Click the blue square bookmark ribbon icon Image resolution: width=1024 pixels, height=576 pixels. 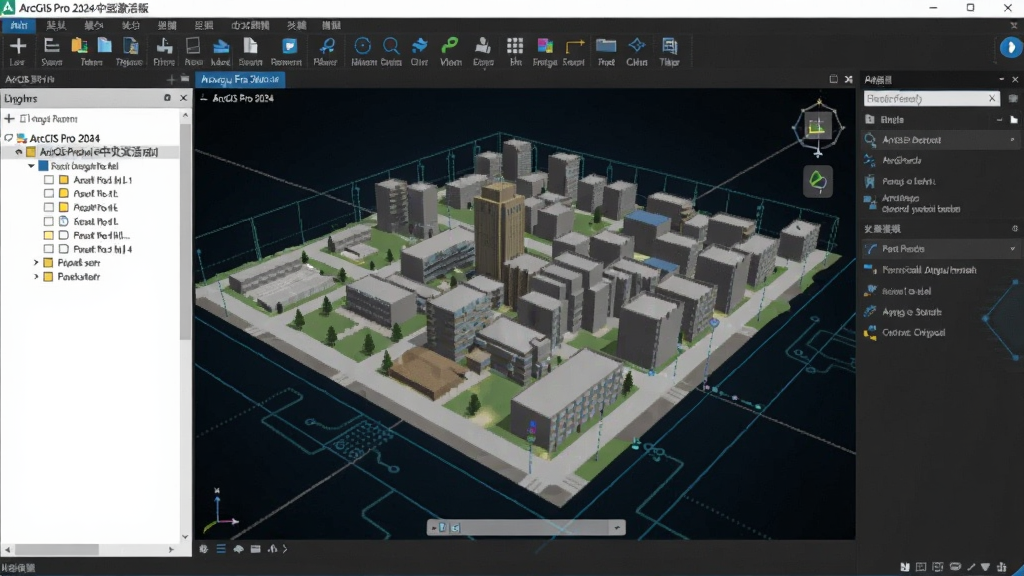tap(289, 46)
